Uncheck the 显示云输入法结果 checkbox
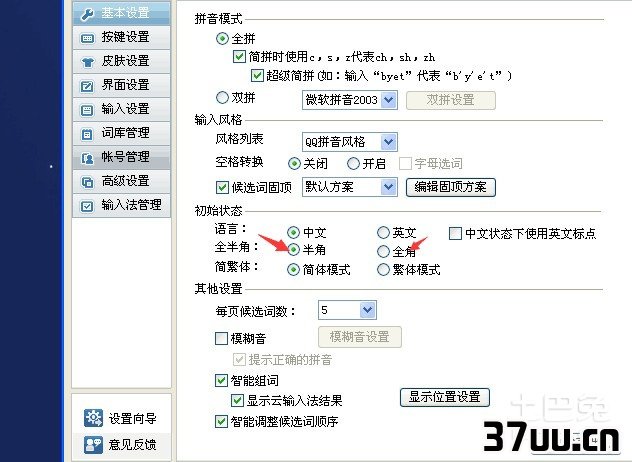The width and height of the screenshot is (632, 462). point(237,400)
